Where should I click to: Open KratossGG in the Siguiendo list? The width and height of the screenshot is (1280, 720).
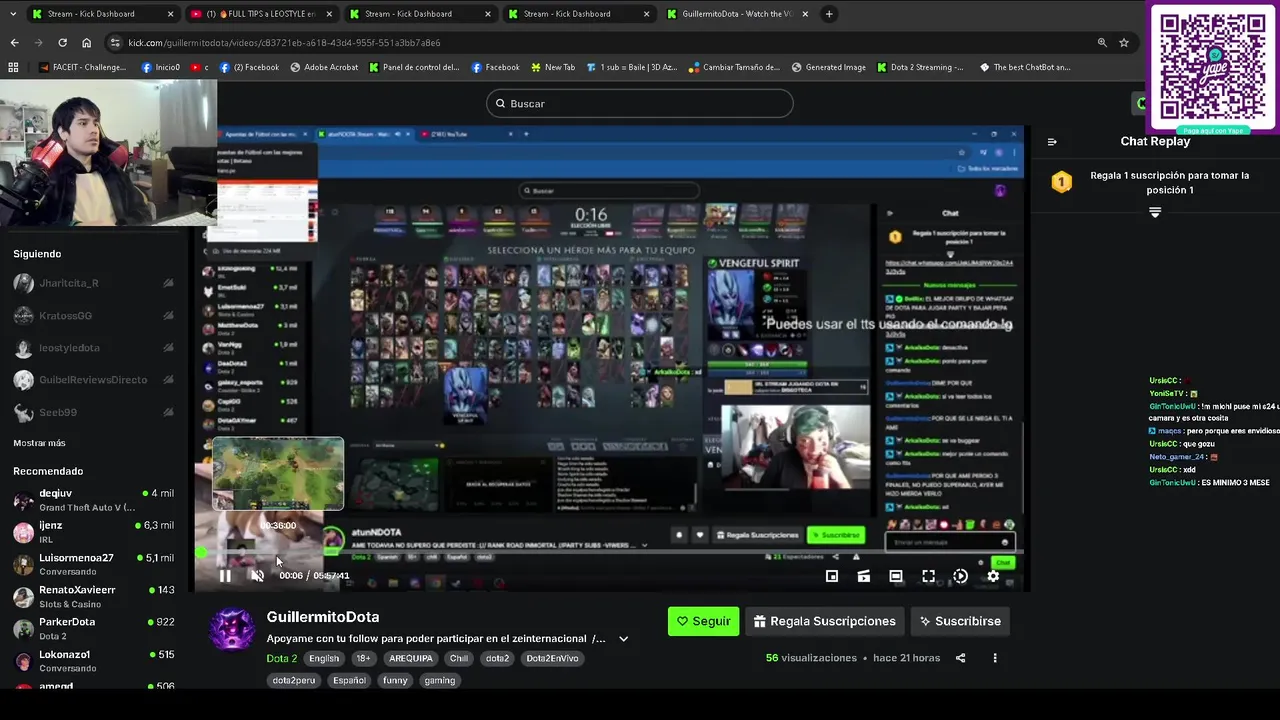(96, 316)
